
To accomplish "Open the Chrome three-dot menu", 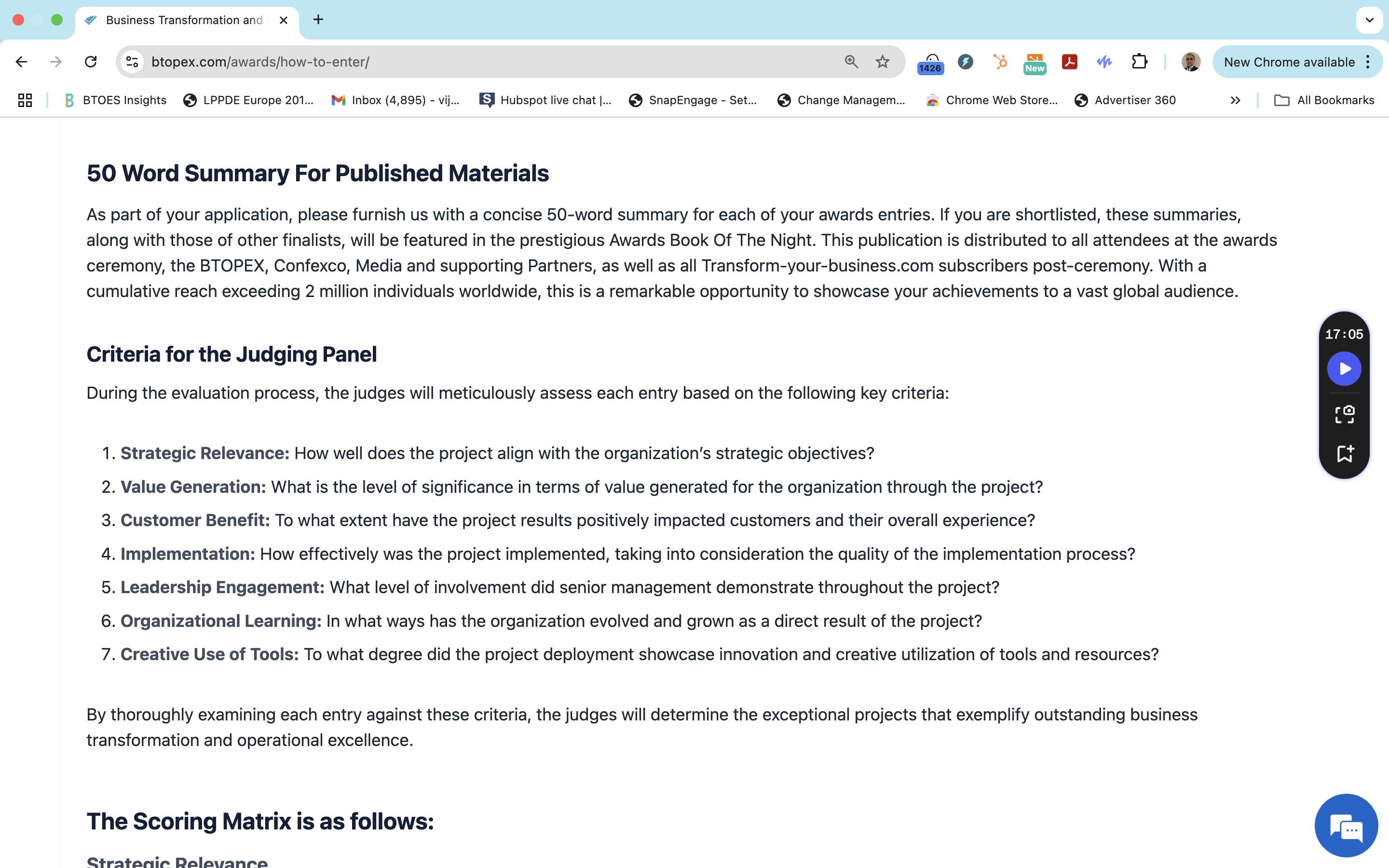I will click(1368, 61).
